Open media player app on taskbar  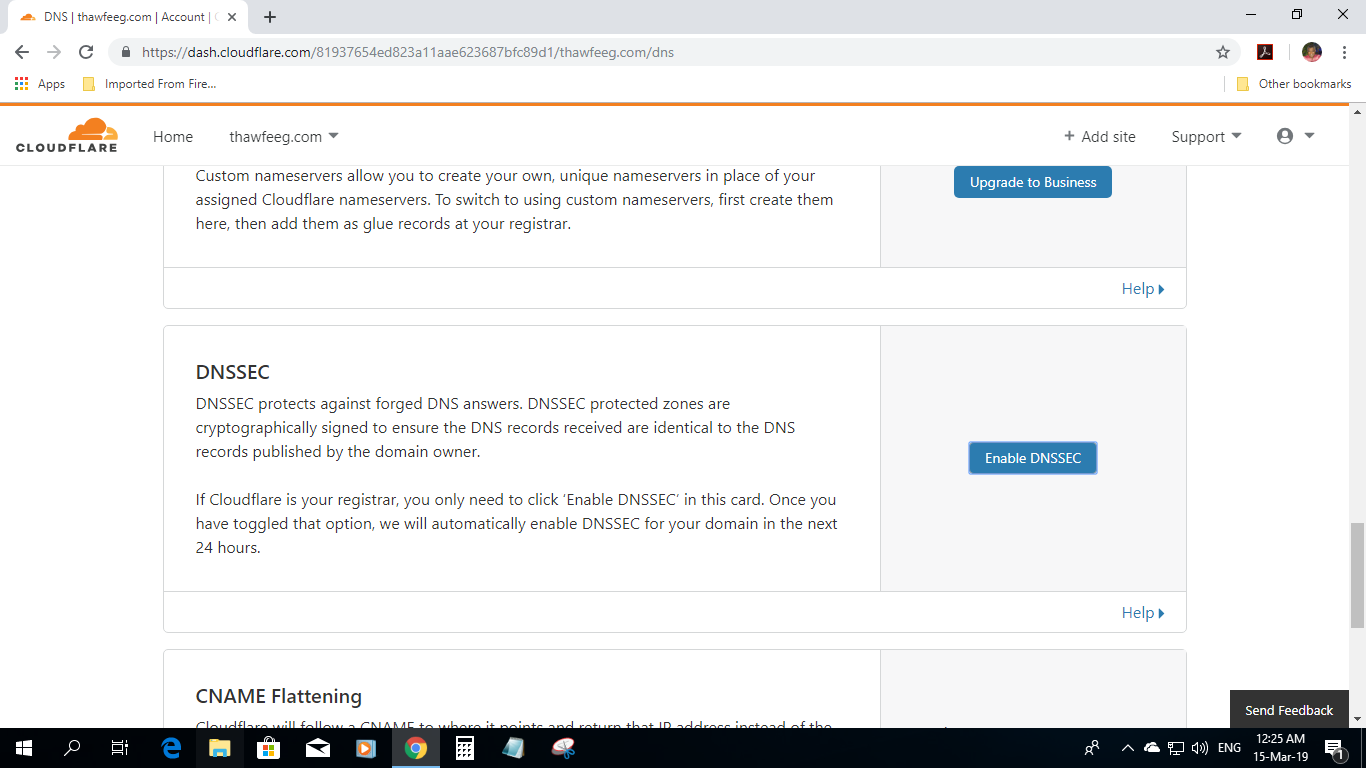tap(366, 748)
